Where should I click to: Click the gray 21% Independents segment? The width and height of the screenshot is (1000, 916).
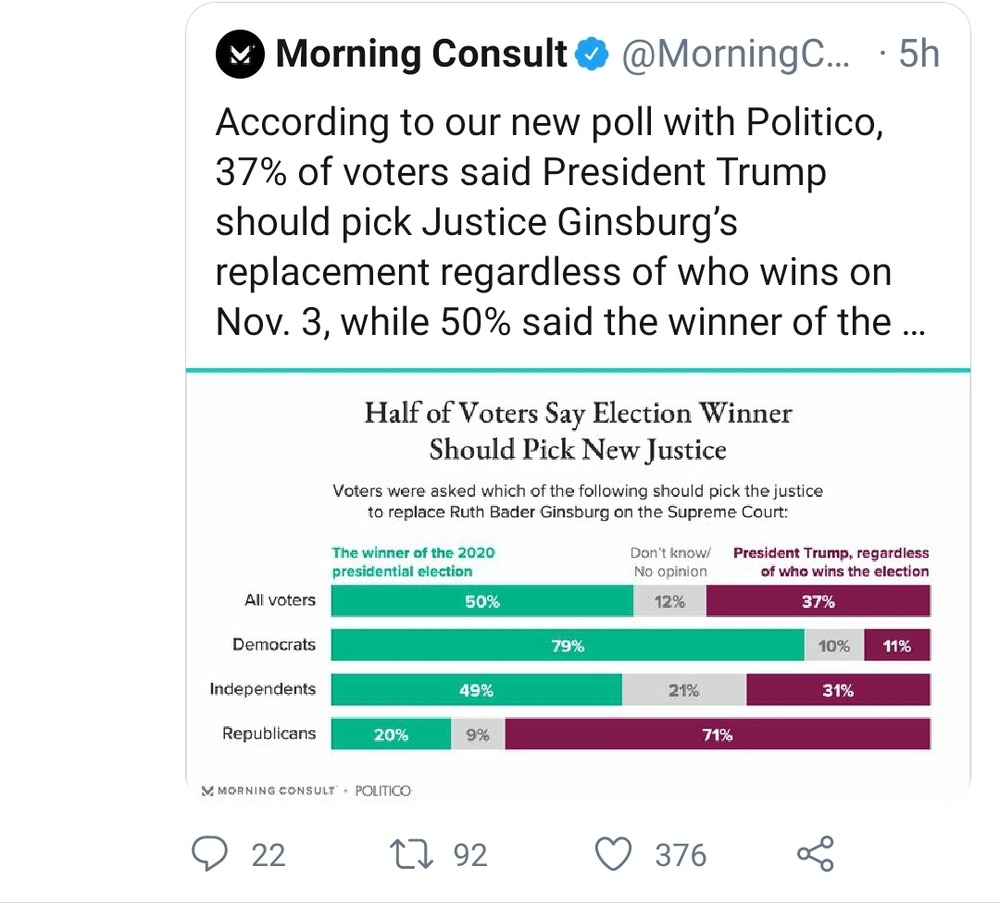point(684,690)
